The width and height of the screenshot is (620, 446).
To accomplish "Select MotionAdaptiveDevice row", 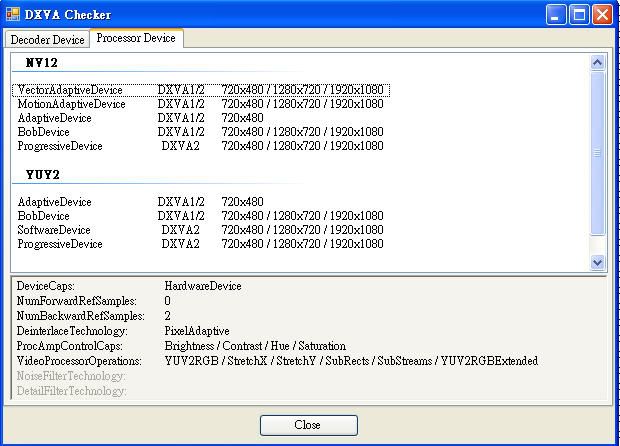I will click(x=201, y=104).
